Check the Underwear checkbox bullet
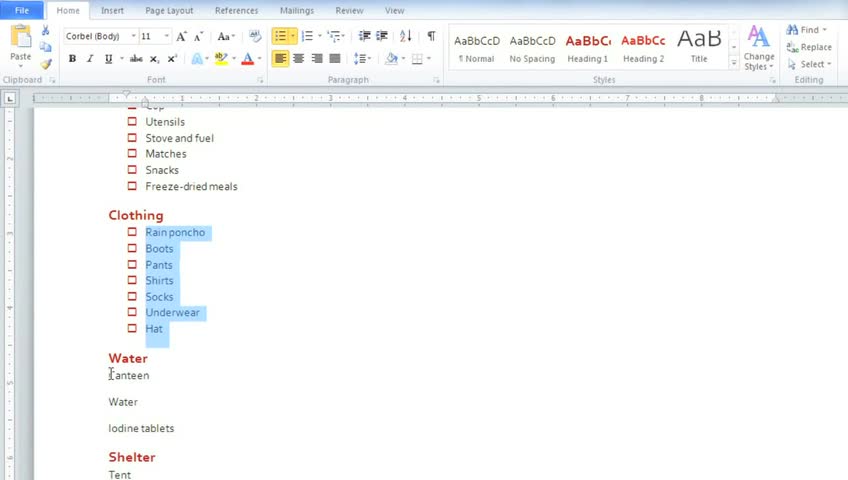Image resolution: width=848 pixels, height=480 pixels. pyautogui.click(x=132, y=312)
